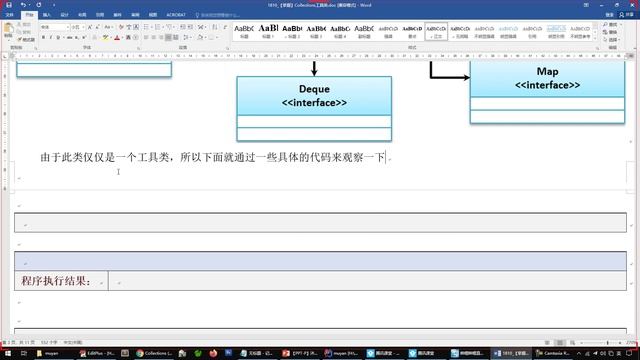The height and width of the screenshot is (360, 640).
Task: Show or hide paragraph marks
Action: click(225, 27)
